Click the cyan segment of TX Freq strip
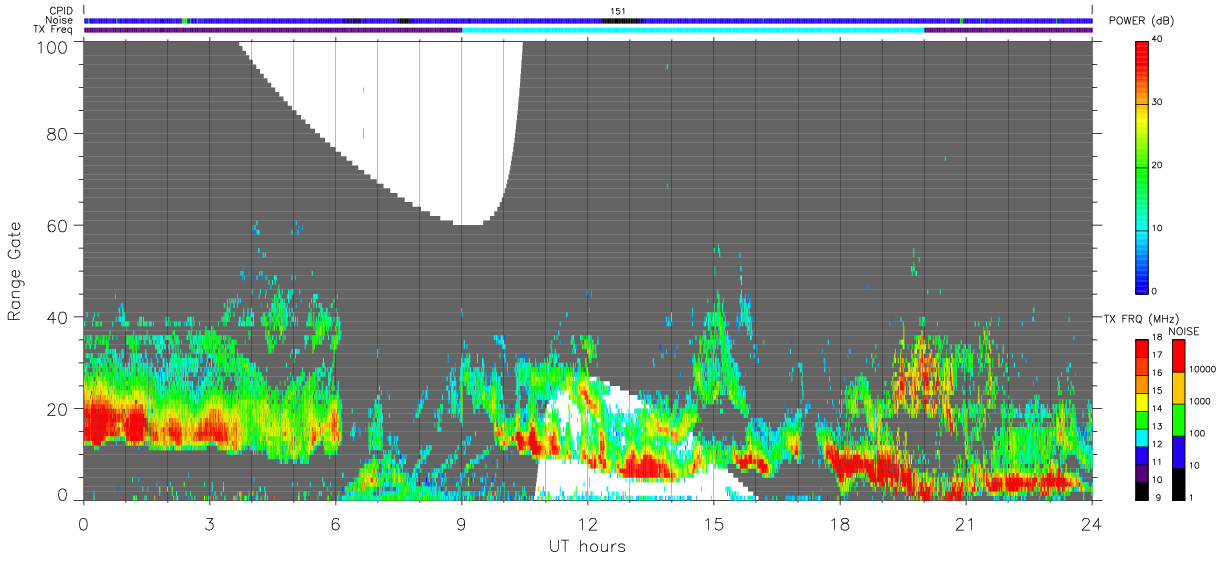Screen dimensions: 1228x567 pos(693,30)
